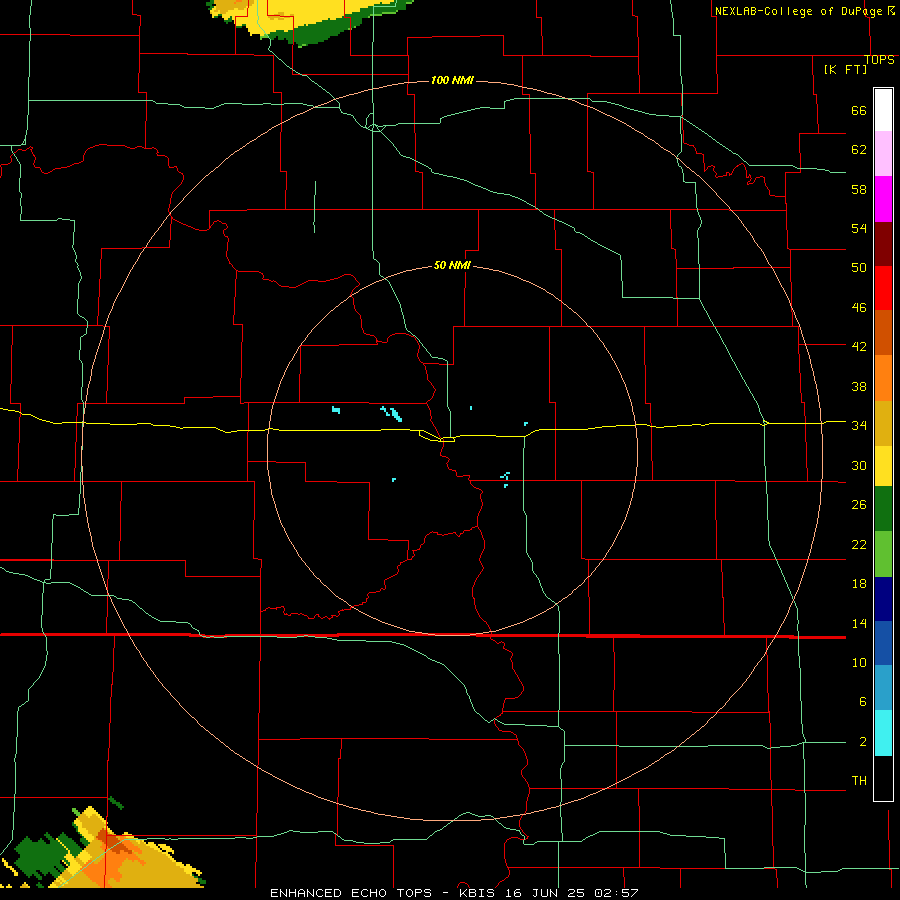Click the white swatch in the tops legend
The width and height of the screenshot is (900, 900).
coord(883,110)
